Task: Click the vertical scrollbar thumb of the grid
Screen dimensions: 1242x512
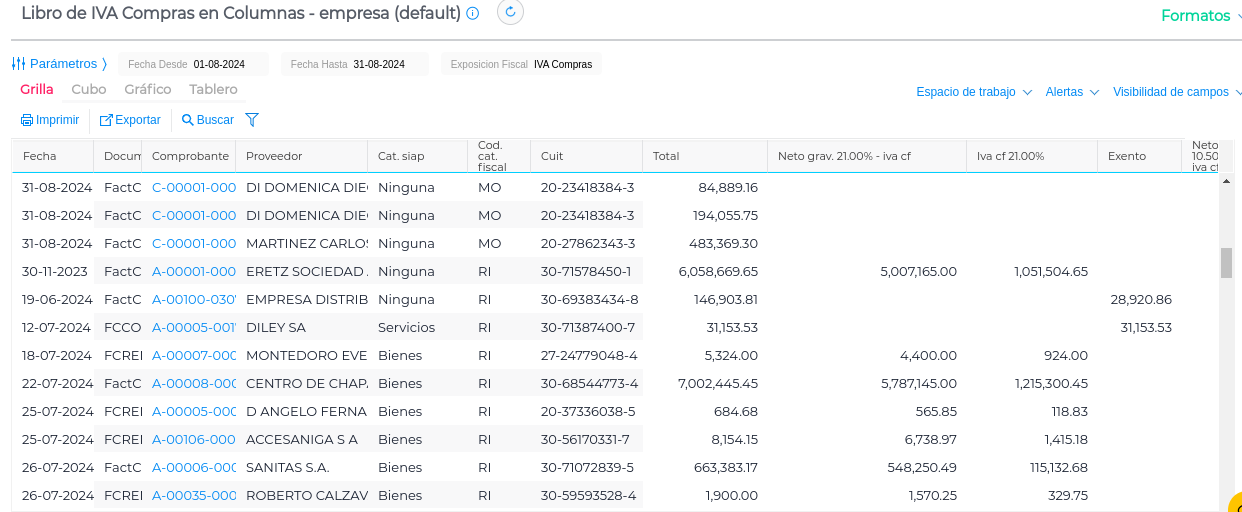Action: point(1226,262)
